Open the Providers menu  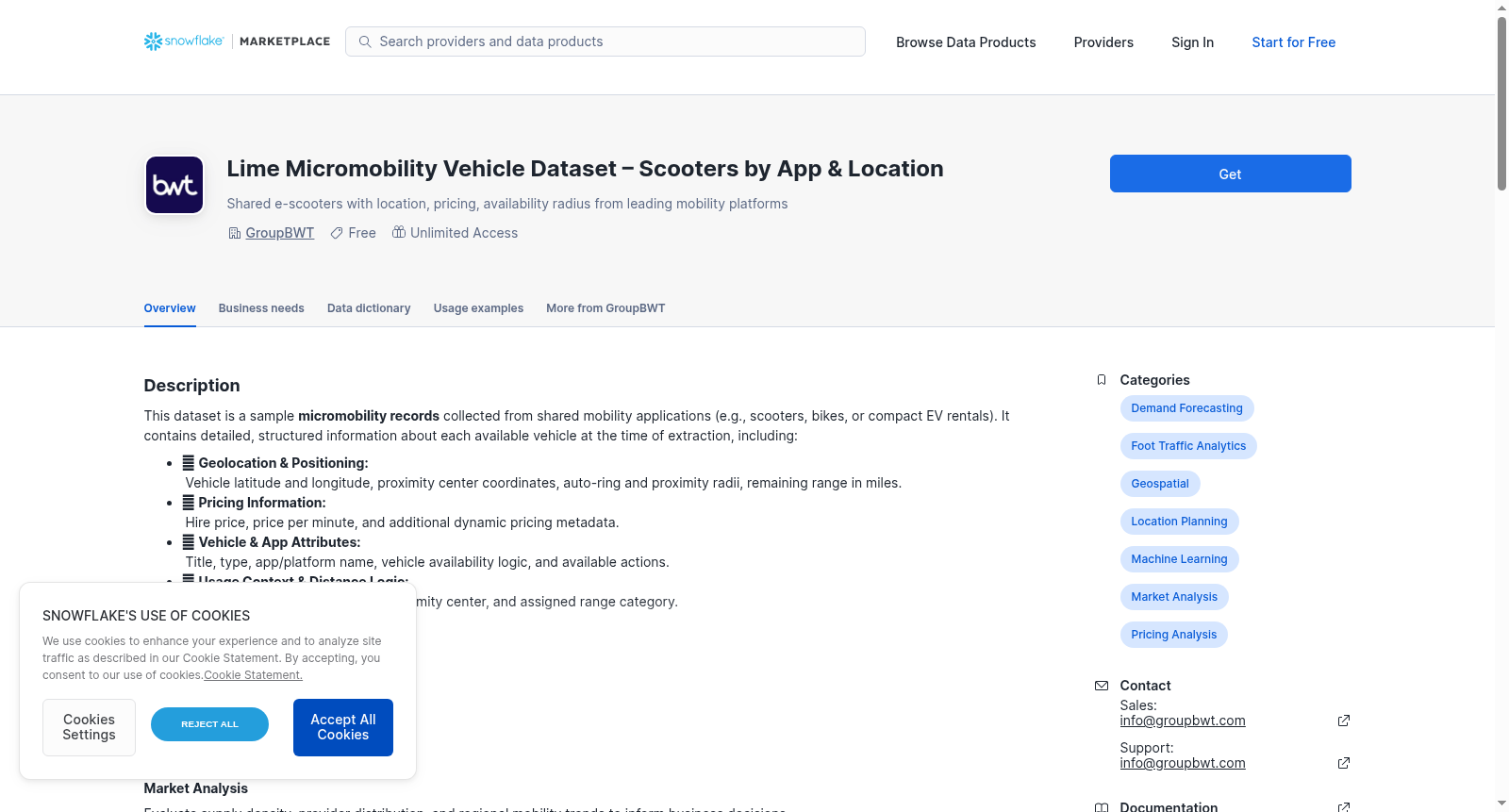click(x=1103, y=42)
